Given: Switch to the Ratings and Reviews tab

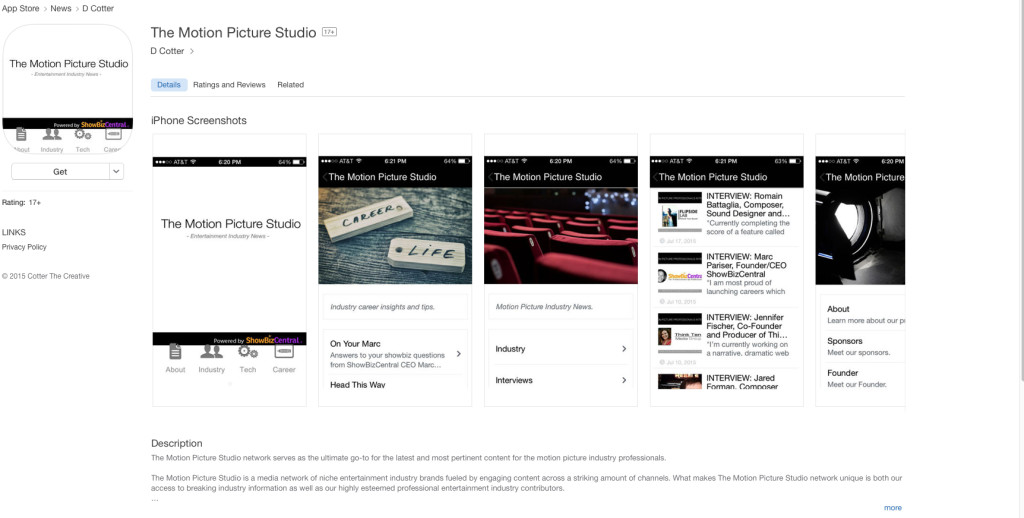Looking at the screenshot, I should 229,85.
